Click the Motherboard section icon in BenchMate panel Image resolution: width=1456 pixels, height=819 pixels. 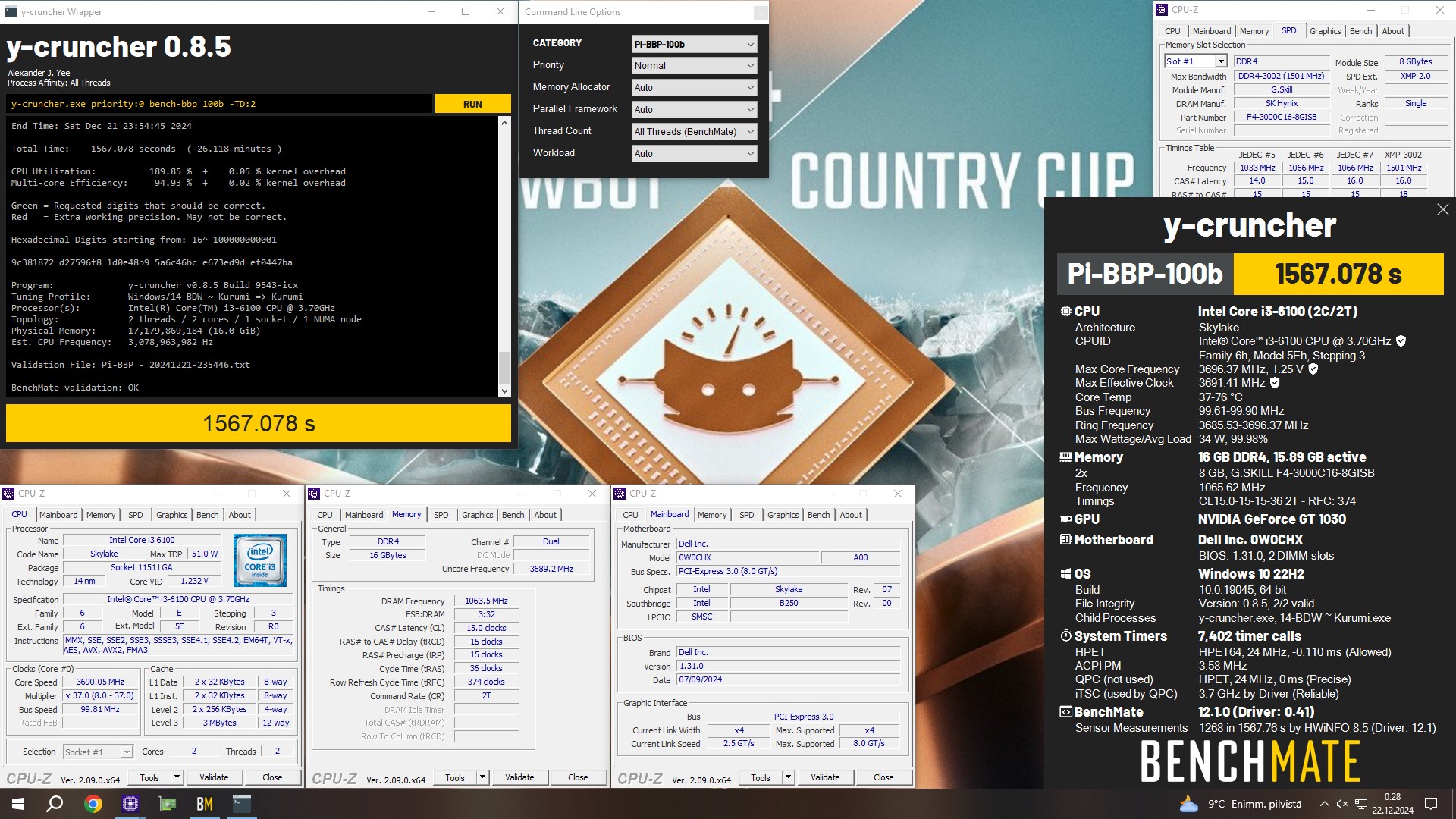tap(1065, 540)
